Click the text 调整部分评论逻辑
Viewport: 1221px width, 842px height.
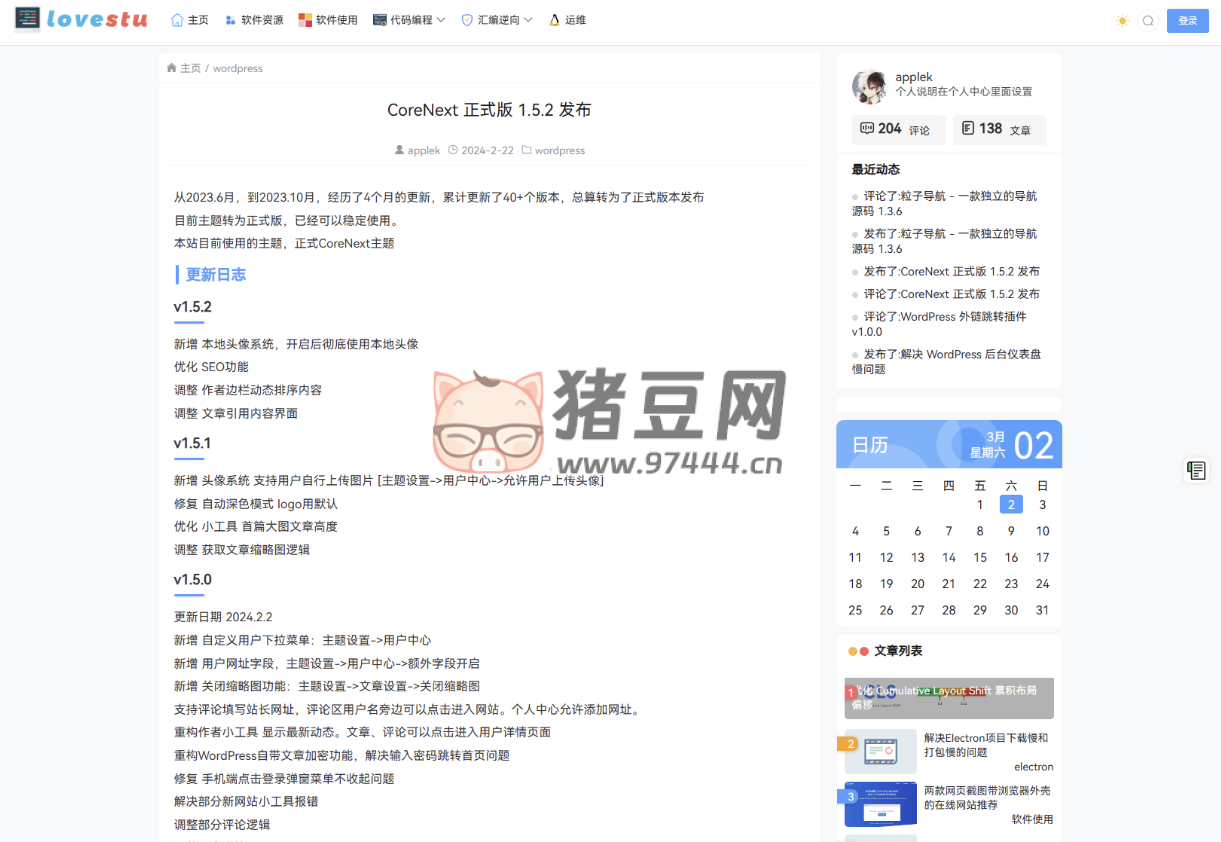click(222, 825)
